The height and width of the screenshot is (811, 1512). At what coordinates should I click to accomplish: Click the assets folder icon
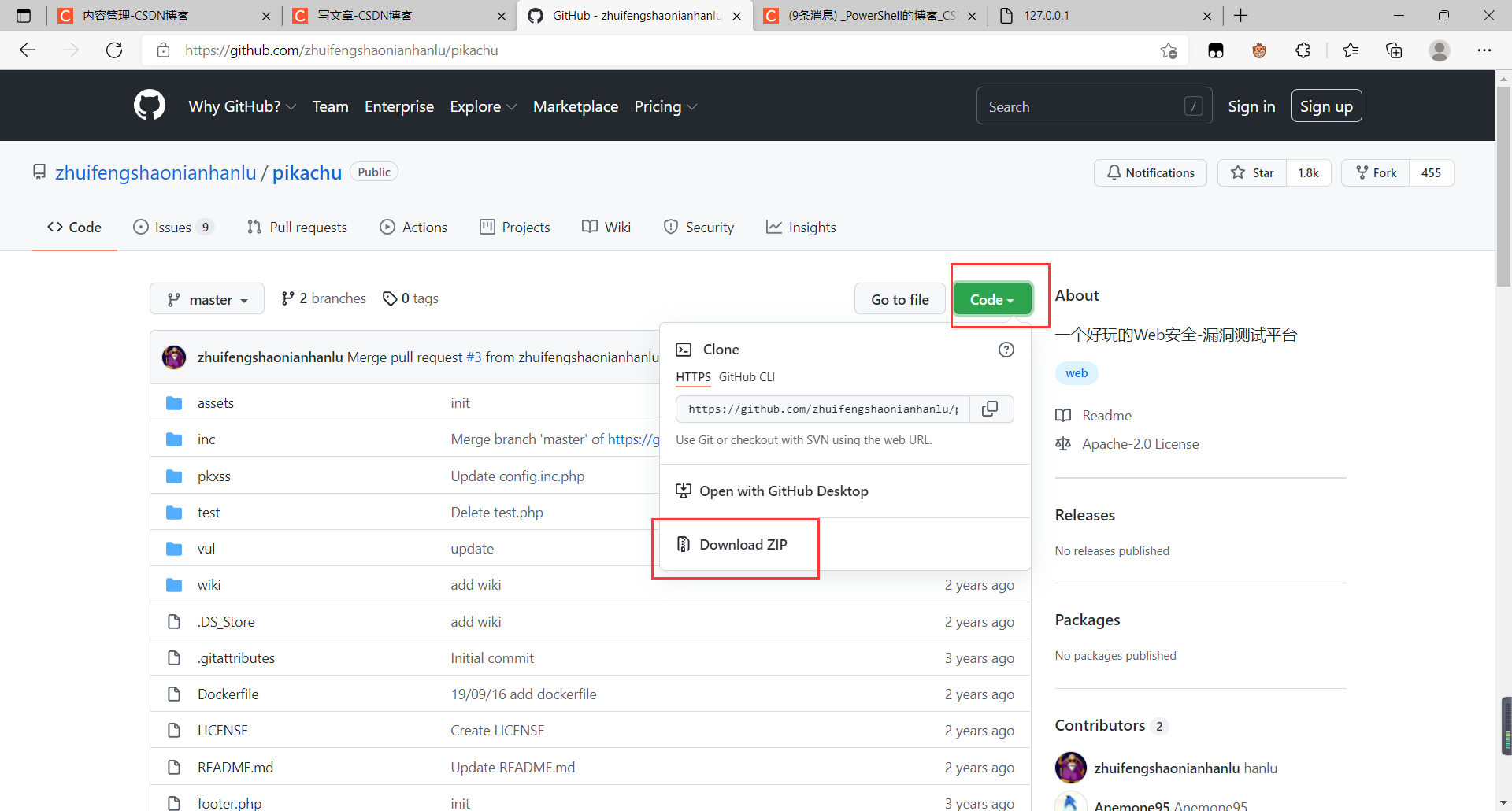coord(174,403)
